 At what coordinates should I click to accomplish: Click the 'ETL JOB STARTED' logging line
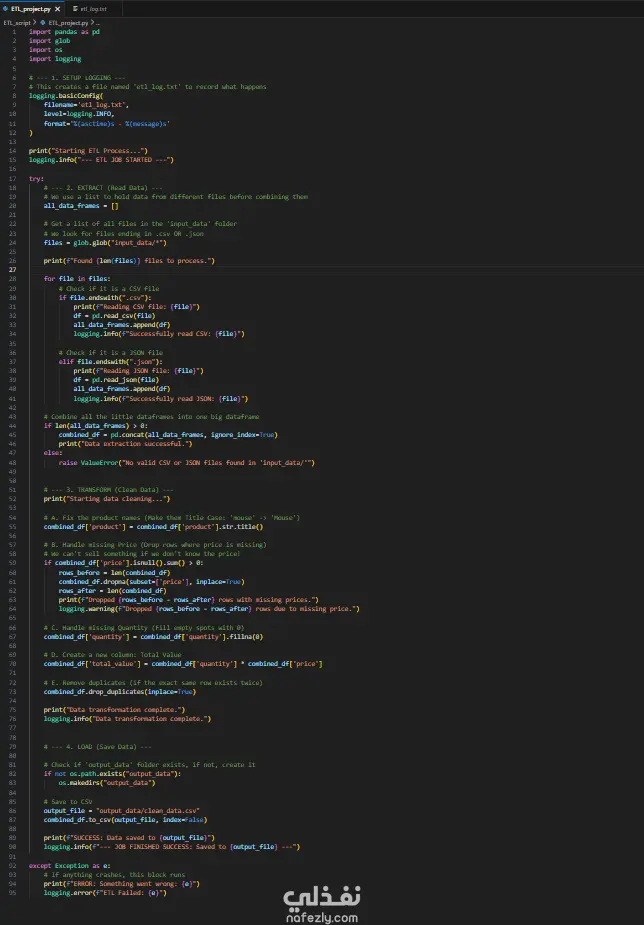pyautogui.click(x=101, y=160)
